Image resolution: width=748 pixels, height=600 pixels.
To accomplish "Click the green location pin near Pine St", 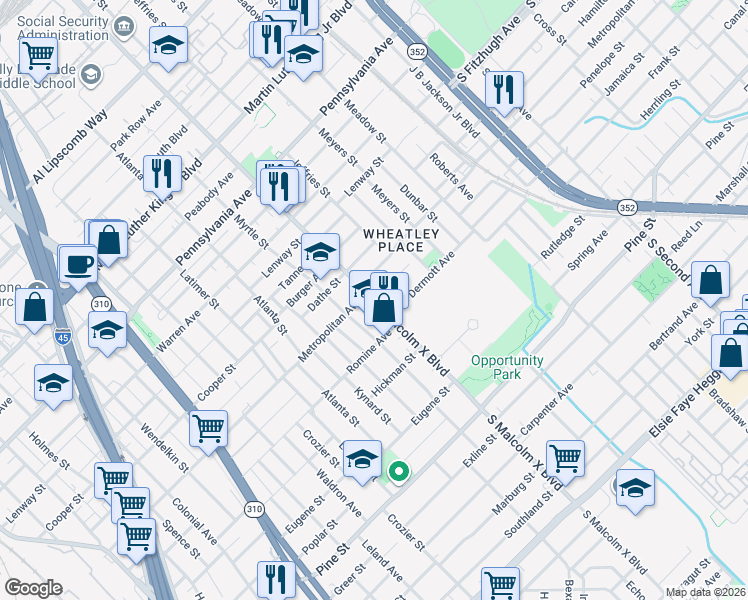I will 399,472.
